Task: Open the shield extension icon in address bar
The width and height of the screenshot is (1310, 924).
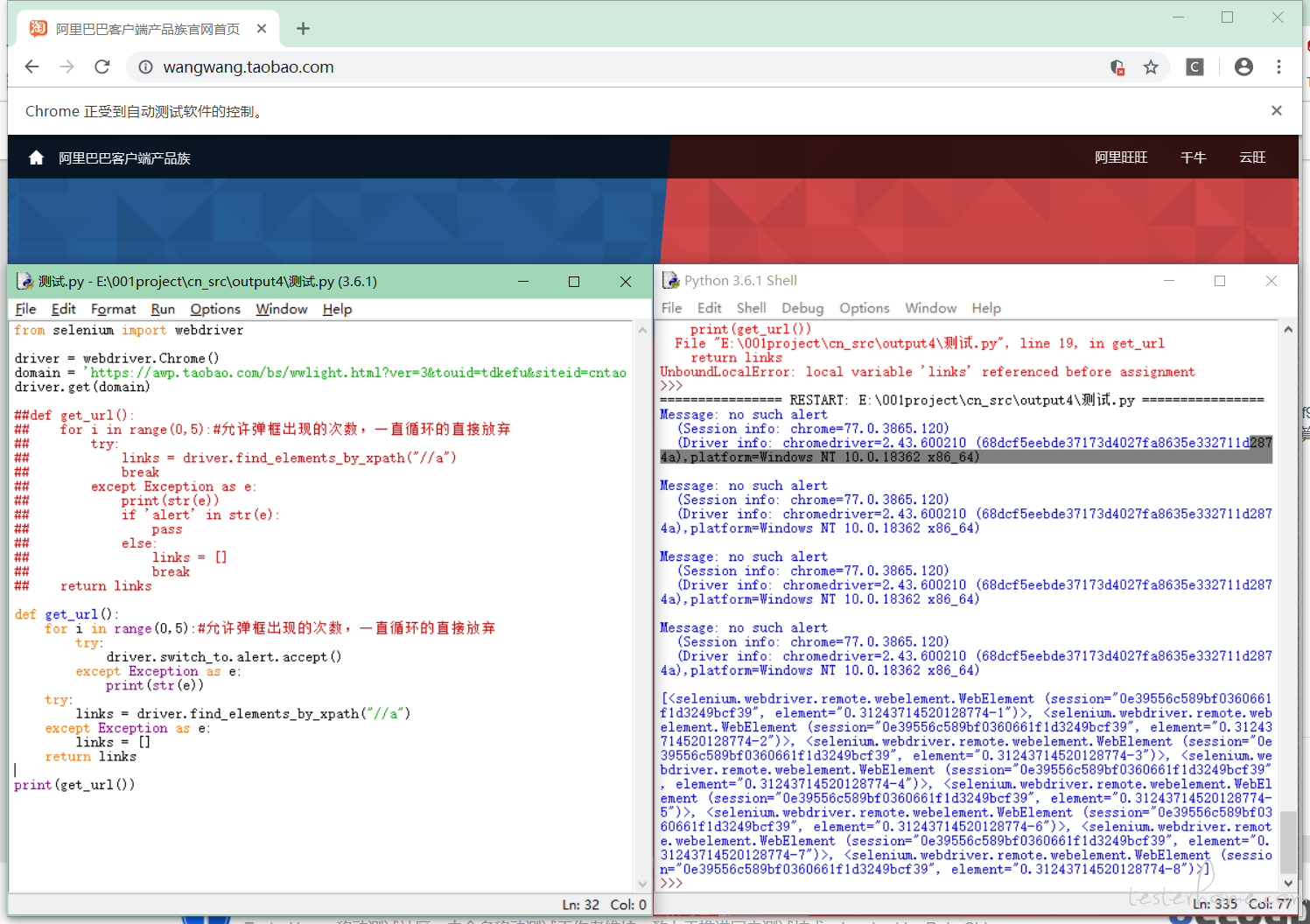Action: [x=1117, y=67]
